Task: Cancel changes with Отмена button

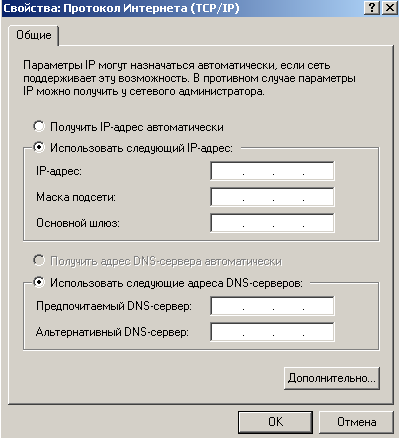Action: [356, 422]
